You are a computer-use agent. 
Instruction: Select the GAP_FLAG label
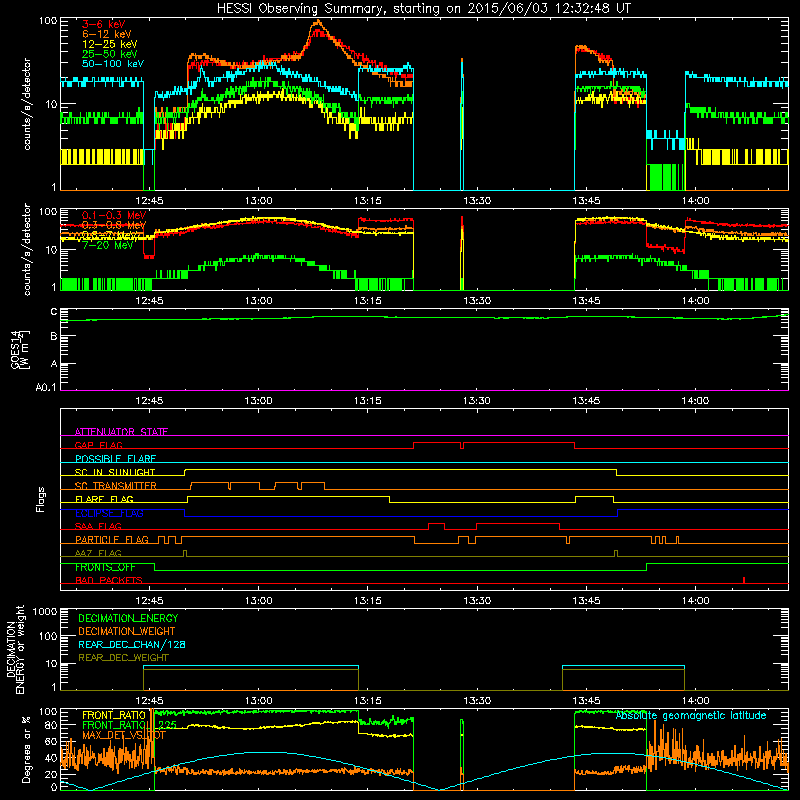tap(98, 445)
